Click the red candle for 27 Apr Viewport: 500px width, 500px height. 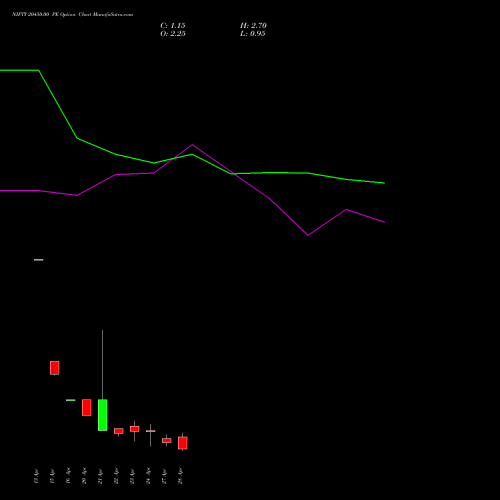pyautogui.click(x=167, y=440)
